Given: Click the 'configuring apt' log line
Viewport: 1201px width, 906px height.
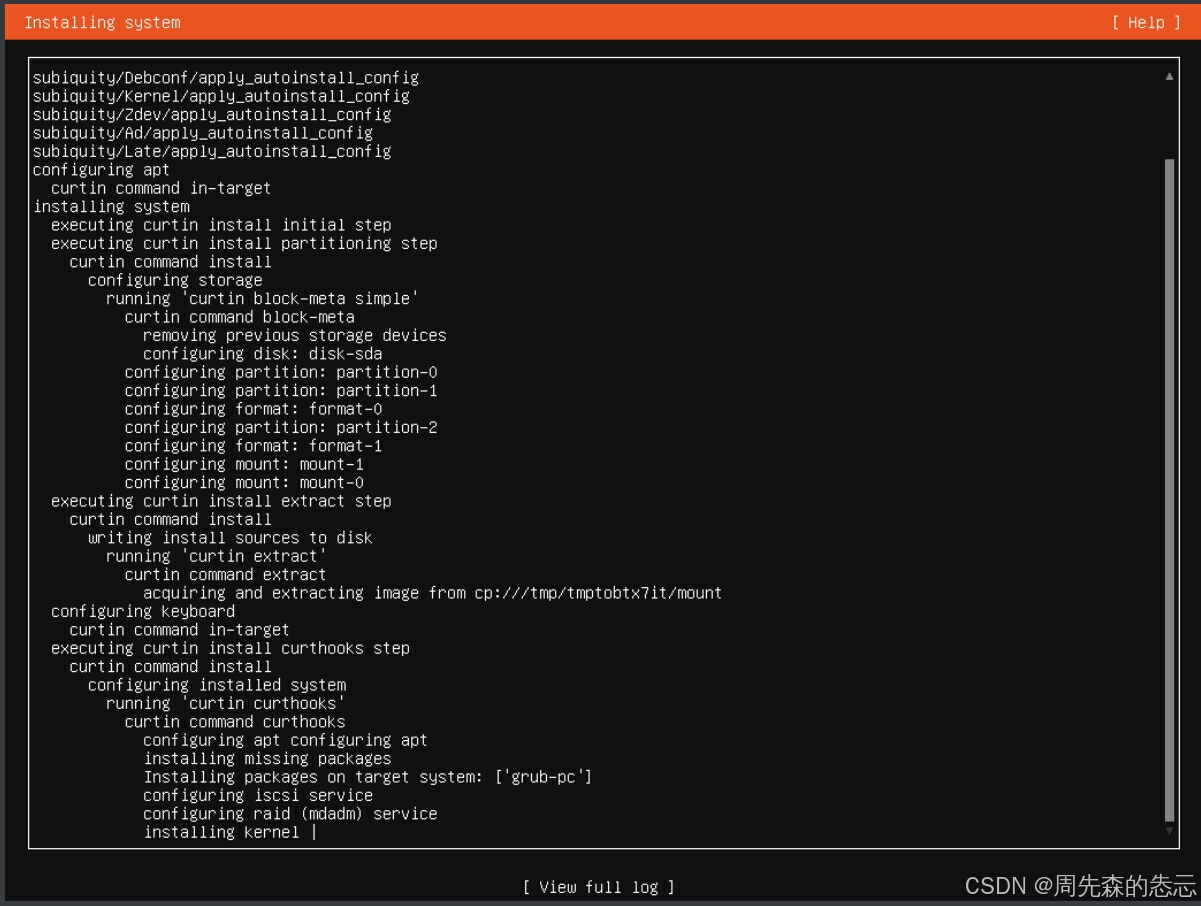Looking at the screenshot, I should click(101, 170).
